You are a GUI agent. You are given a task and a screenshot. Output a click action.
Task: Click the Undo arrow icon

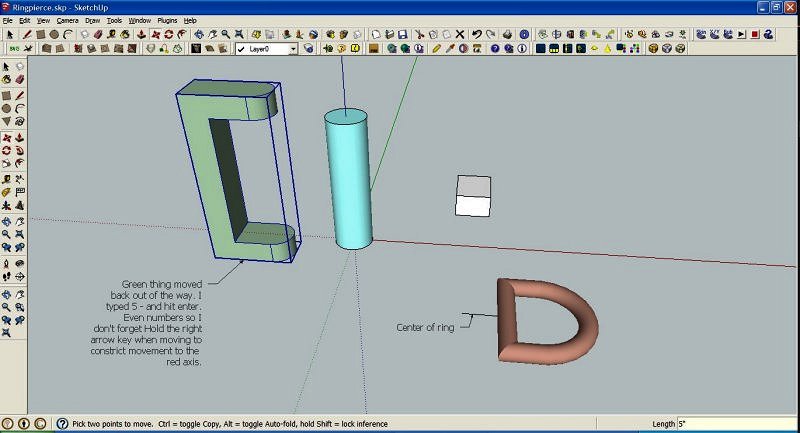(477, 34)
